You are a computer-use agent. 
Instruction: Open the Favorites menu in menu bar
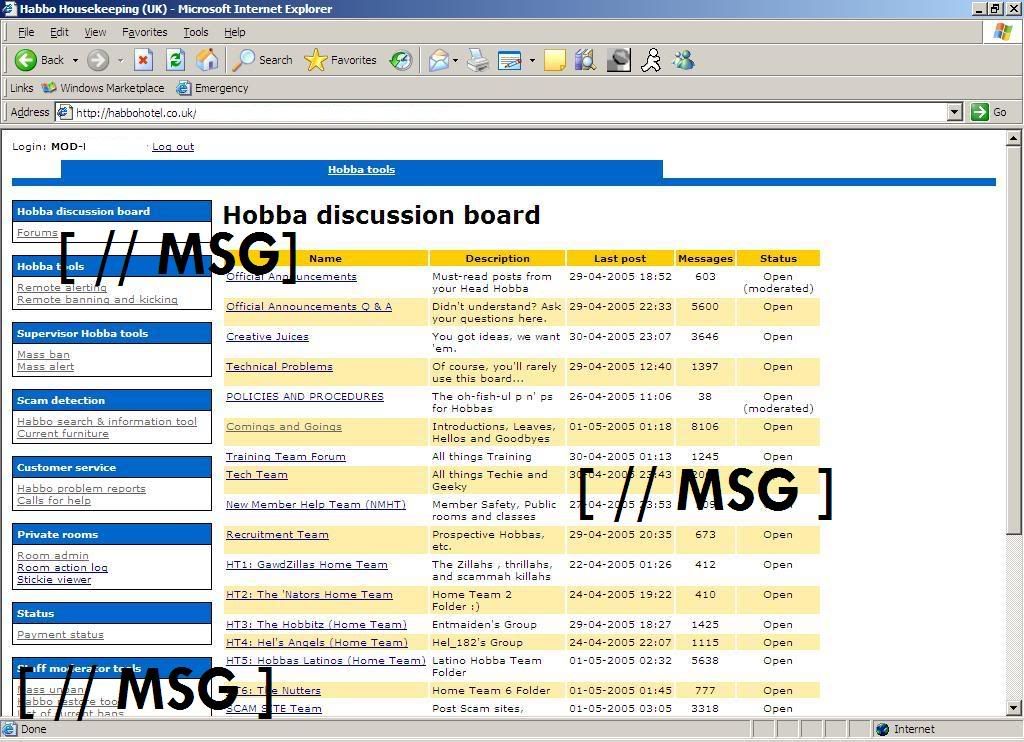(x=144, y=32)
